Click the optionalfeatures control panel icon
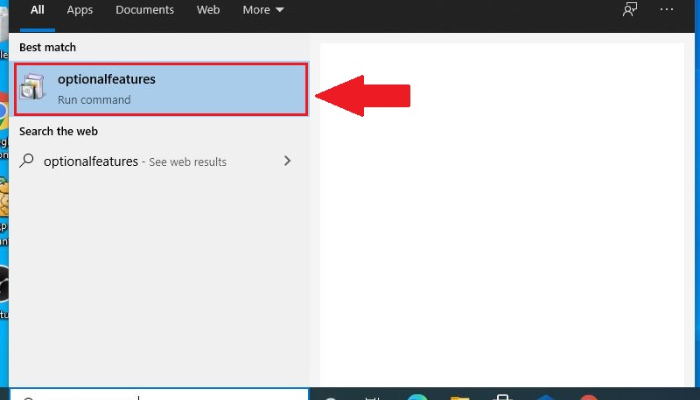The width and height of the screenshot is (700, 400). [33, 89]
